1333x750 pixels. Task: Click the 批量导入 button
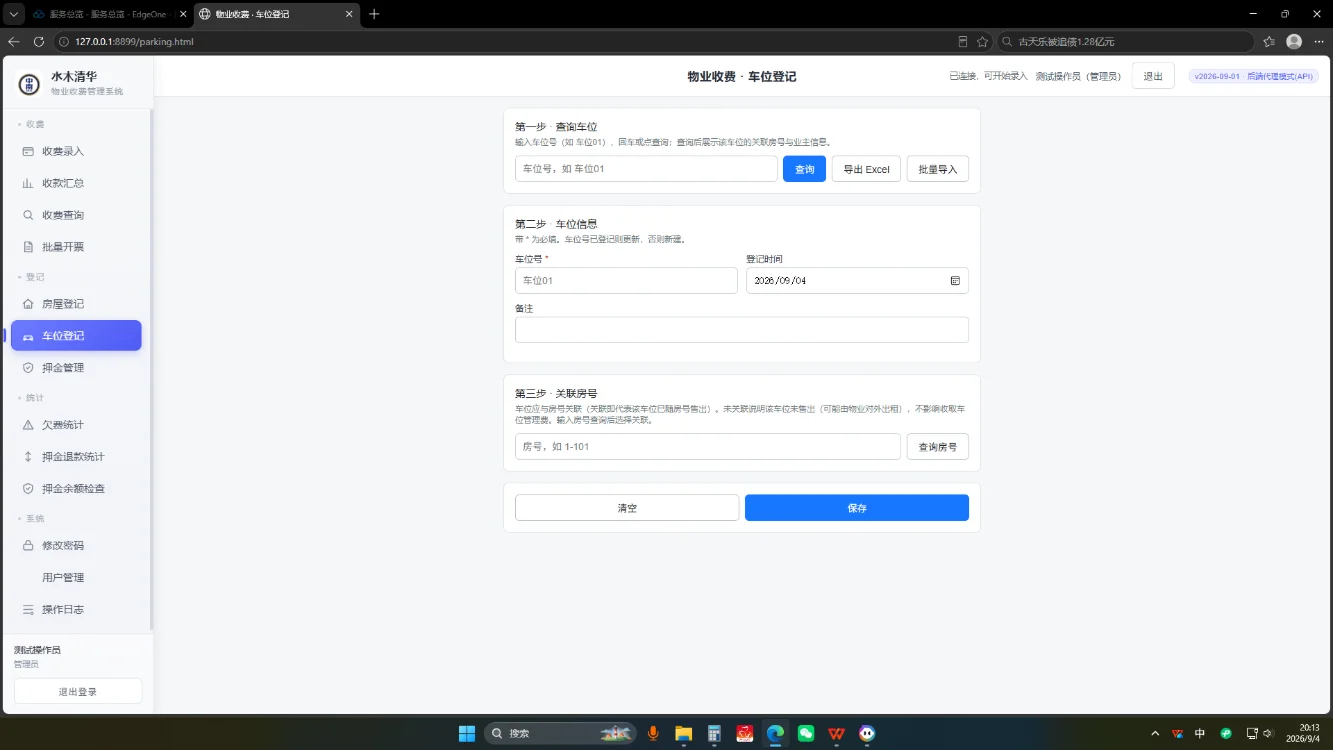pos(938,169)
